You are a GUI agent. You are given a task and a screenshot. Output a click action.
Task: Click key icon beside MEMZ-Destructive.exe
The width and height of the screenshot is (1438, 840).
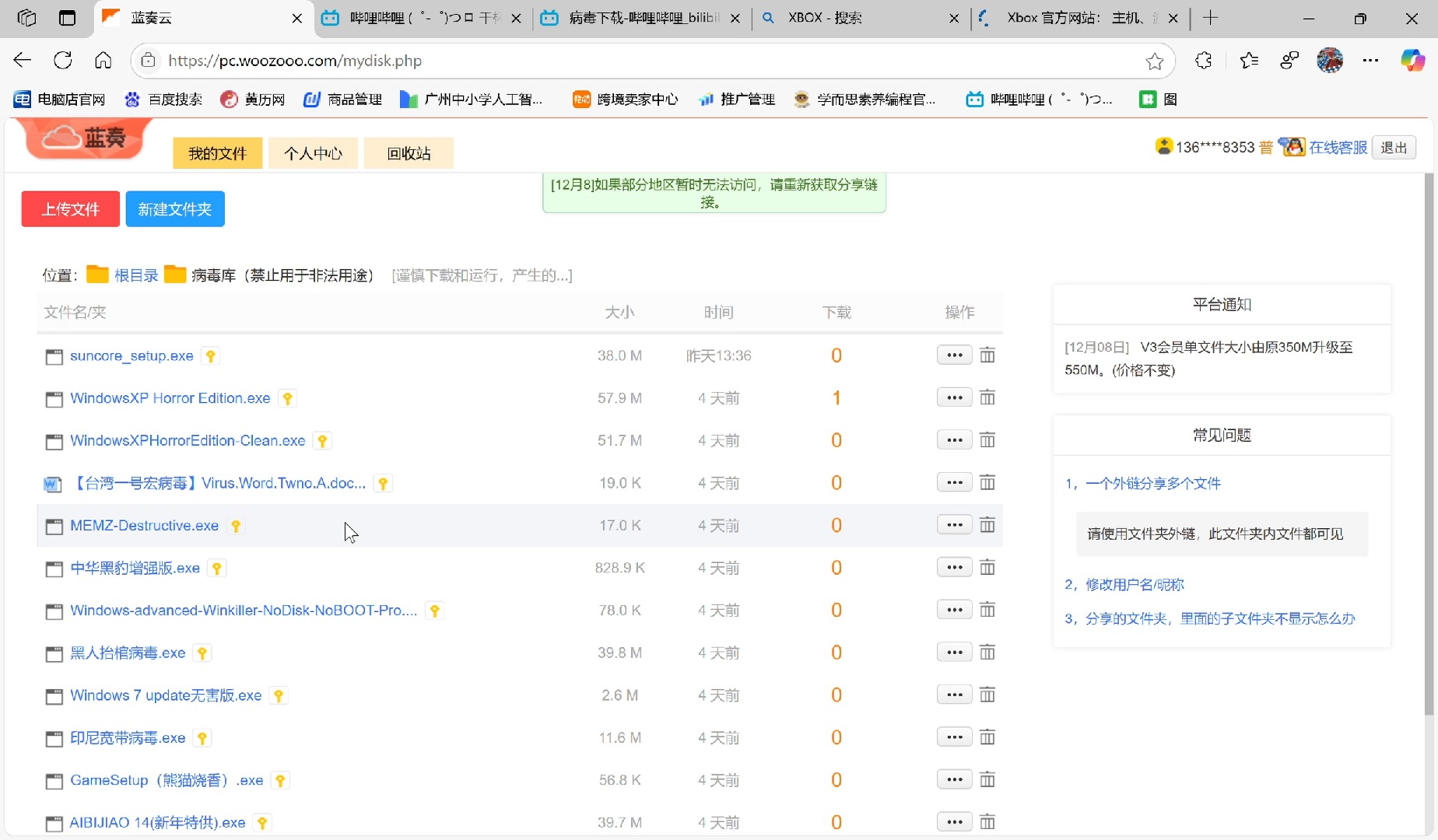click(x=236, y=526)
